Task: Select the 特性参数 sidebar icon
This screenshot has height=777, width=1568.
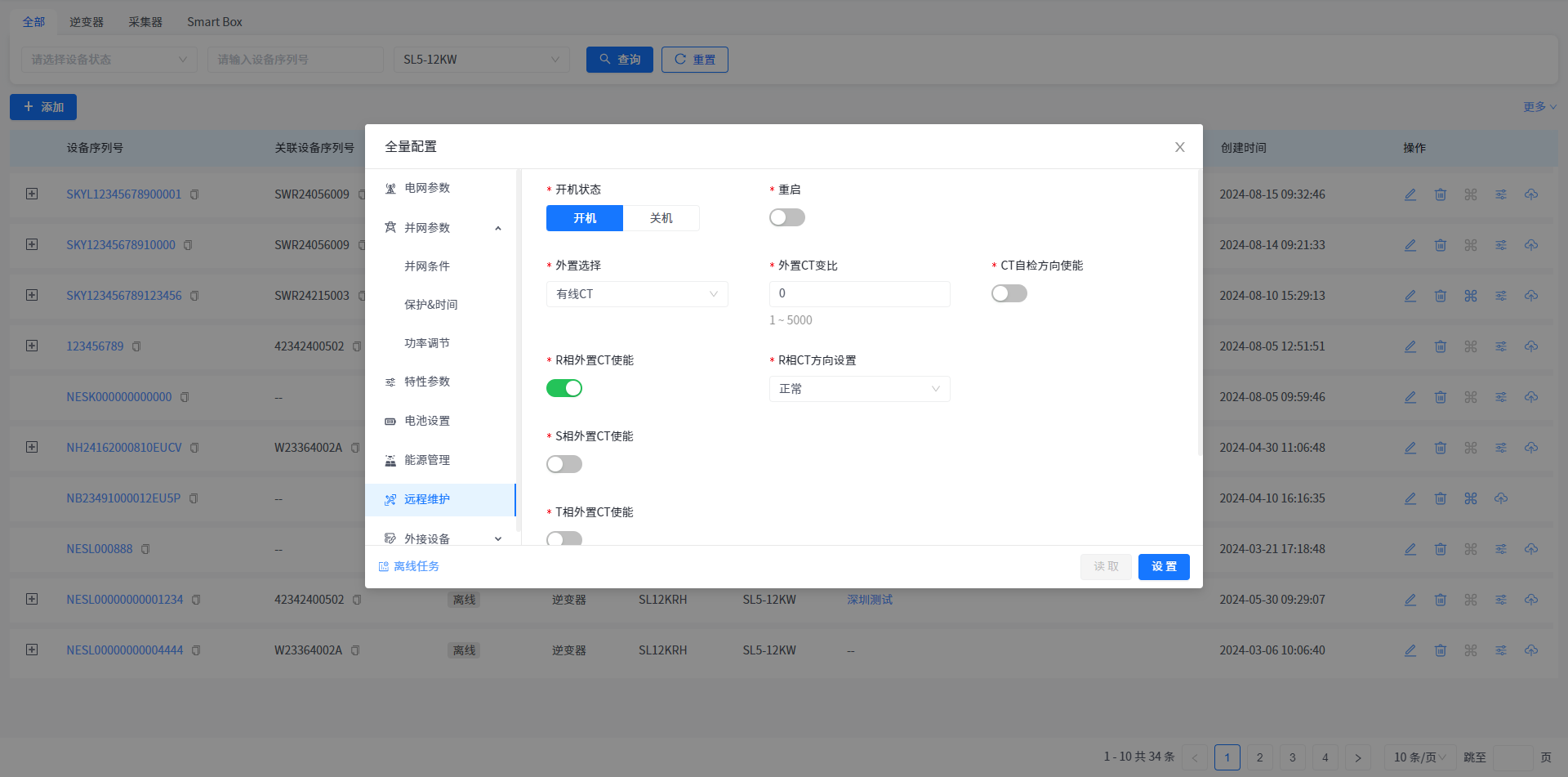Action: pos(390,382)
